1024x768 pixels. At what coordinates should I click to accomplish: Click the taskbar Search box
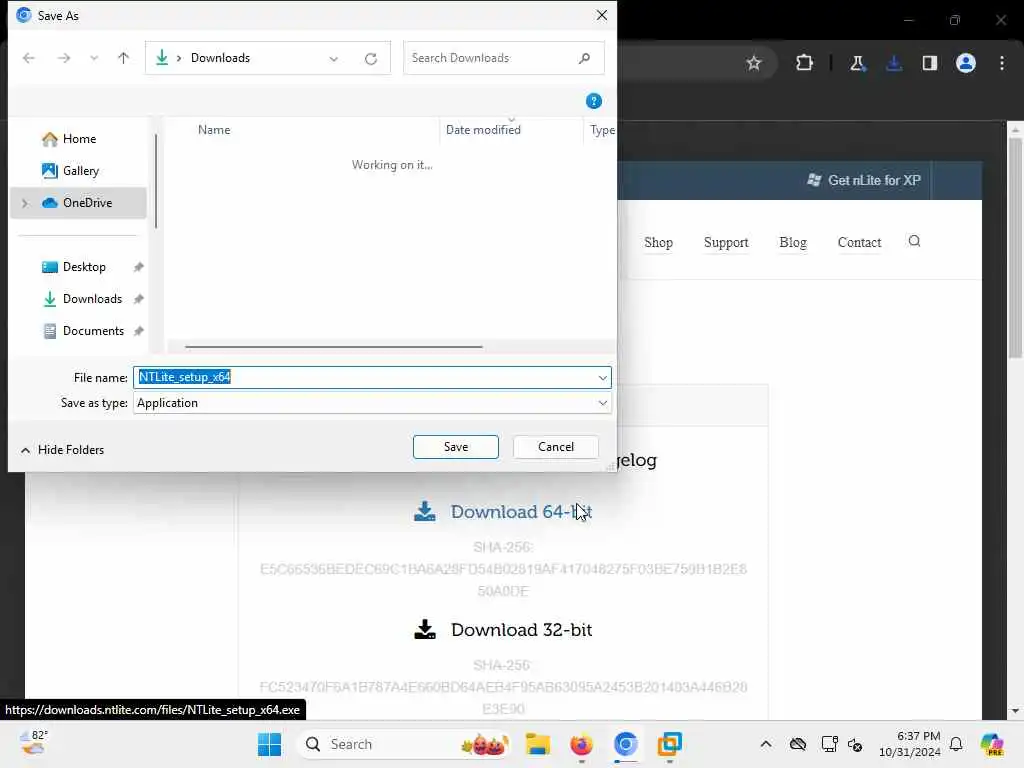click(x=404, y=744)
